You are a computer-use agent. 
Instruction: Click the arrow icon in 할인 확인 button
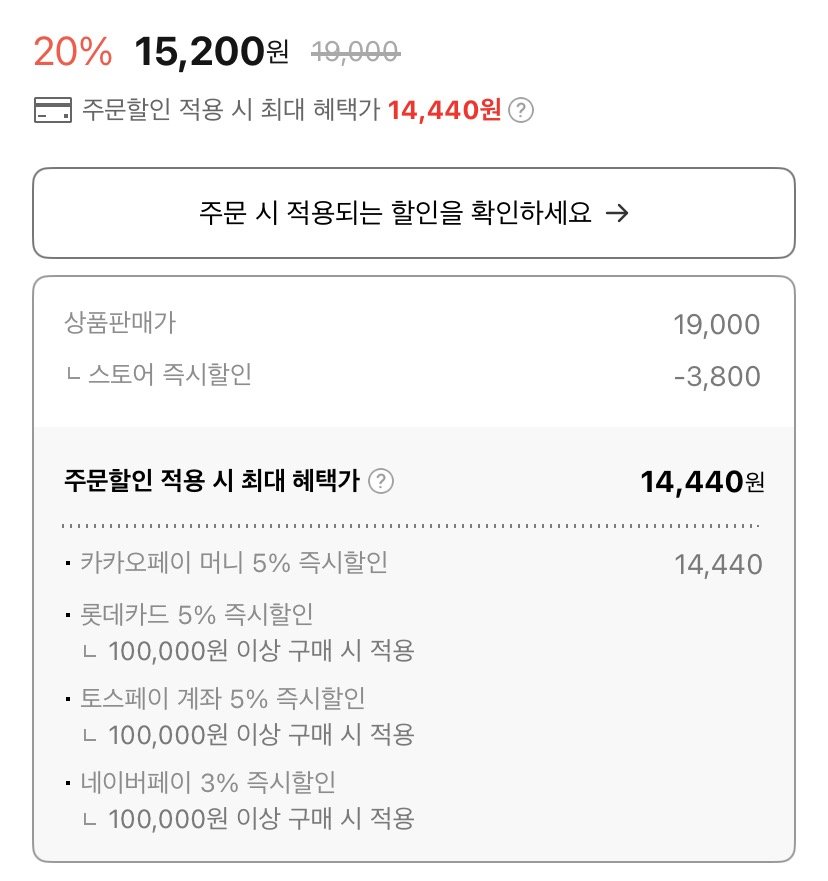coord(617,213)
